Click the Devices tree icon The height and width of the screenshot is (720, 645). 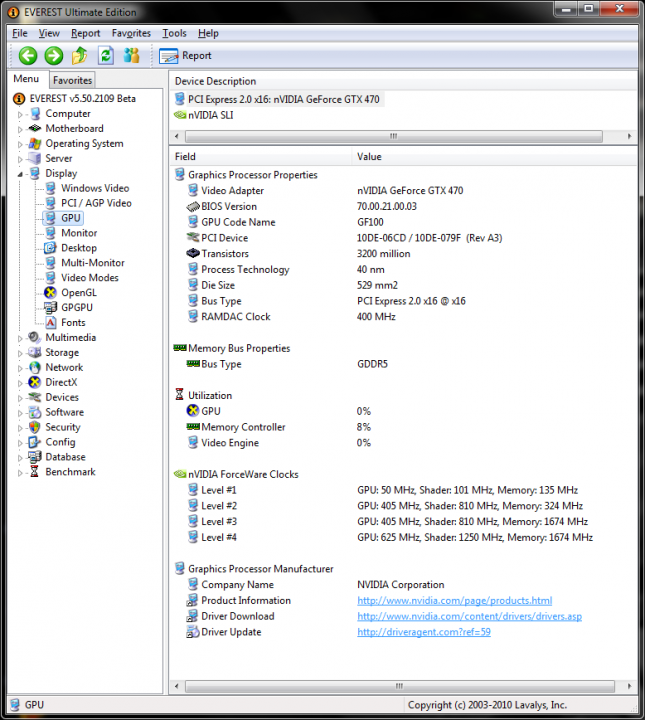tap(34, 397)
